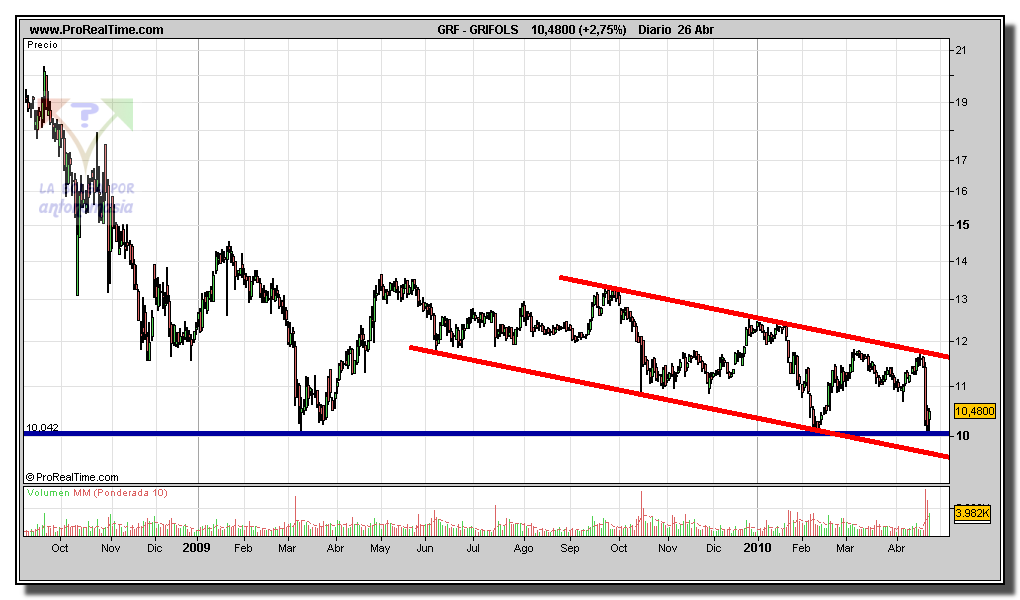Click the Volumen MM (Ponderada 10) label
This screenshot has width=1020, height=600.
(x=97, y=493)
